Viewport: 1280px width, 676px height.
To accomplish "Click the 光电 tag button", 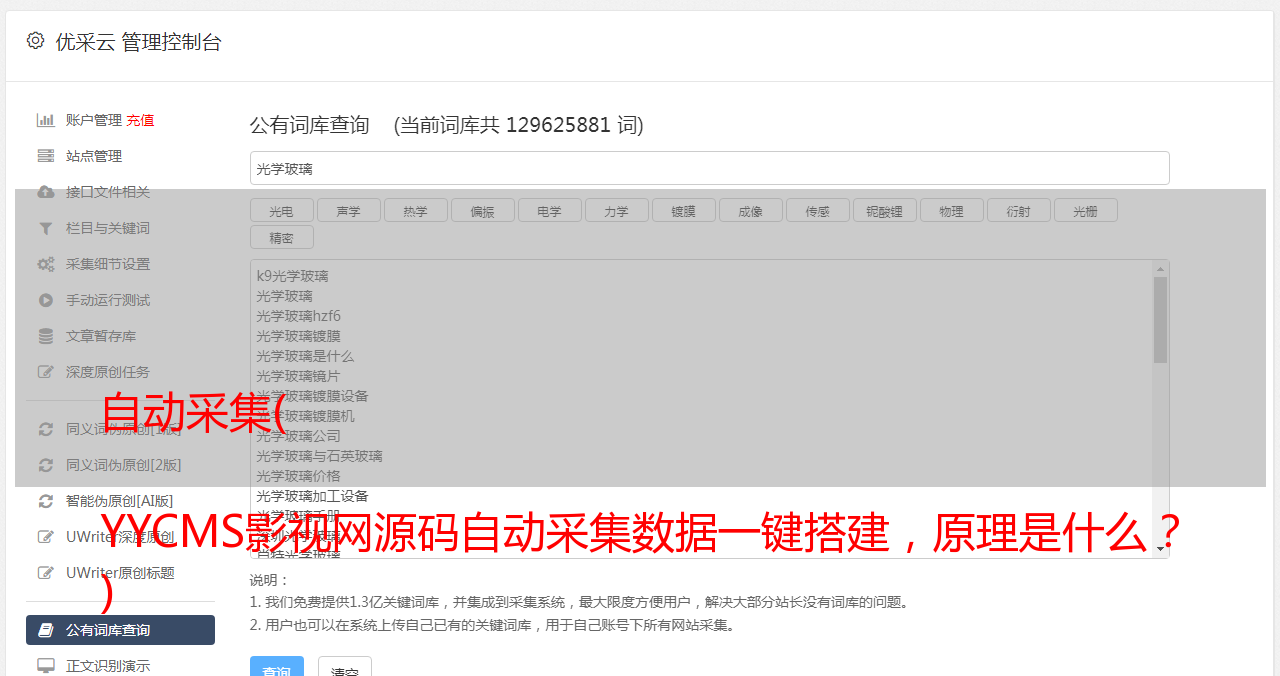I will [281, 210].
